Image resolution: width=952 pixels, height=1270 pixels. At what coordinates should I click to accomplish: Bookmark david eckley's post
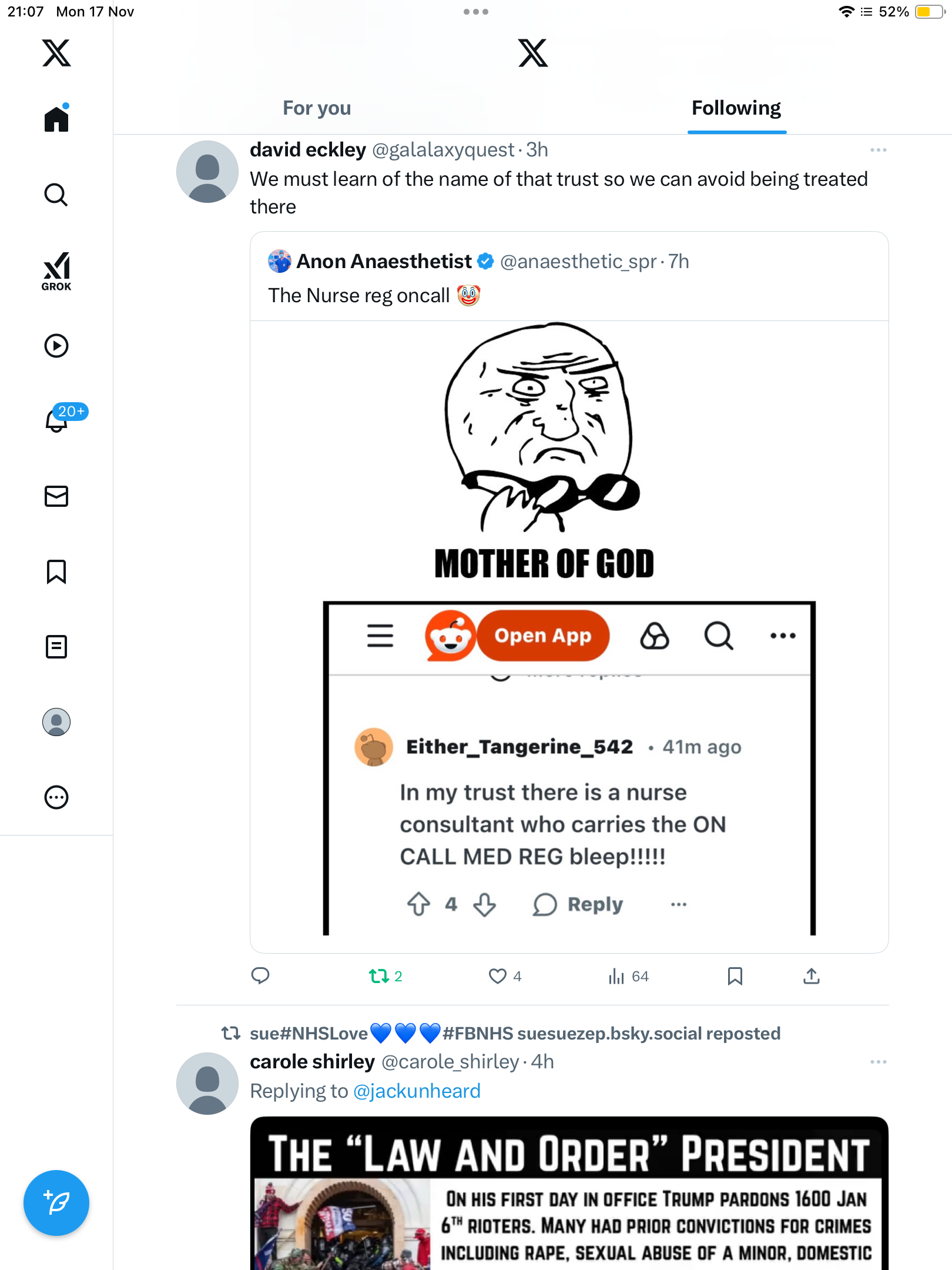735,977
